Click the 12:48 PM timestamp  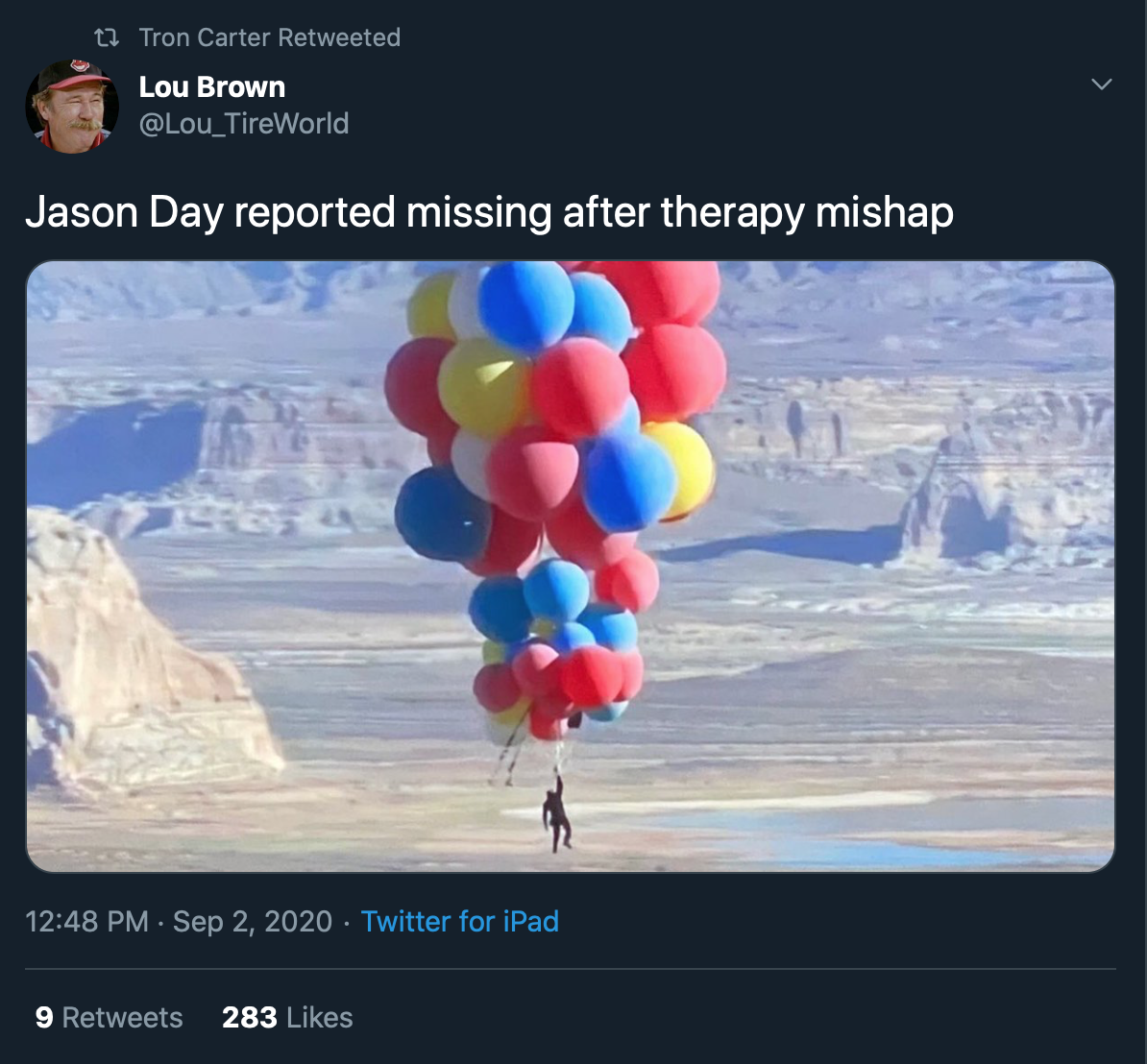pos(86,922)
